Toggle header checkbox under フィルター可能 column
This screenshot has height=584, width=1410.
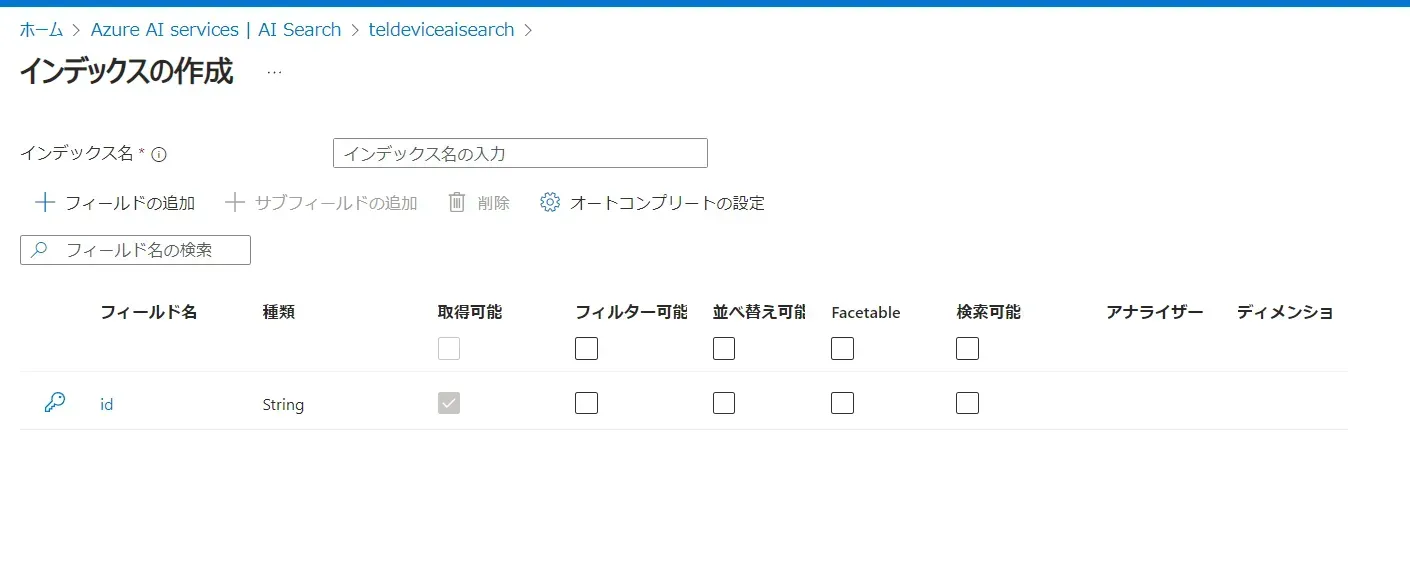point(587,349)
